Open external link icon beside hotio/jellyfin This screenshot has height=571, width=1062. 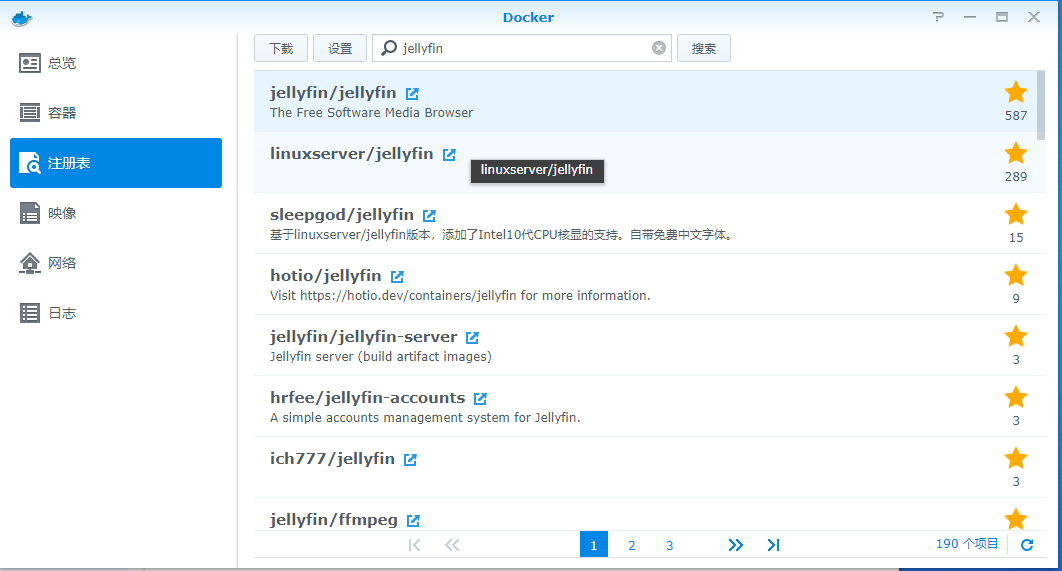(397, 276)
